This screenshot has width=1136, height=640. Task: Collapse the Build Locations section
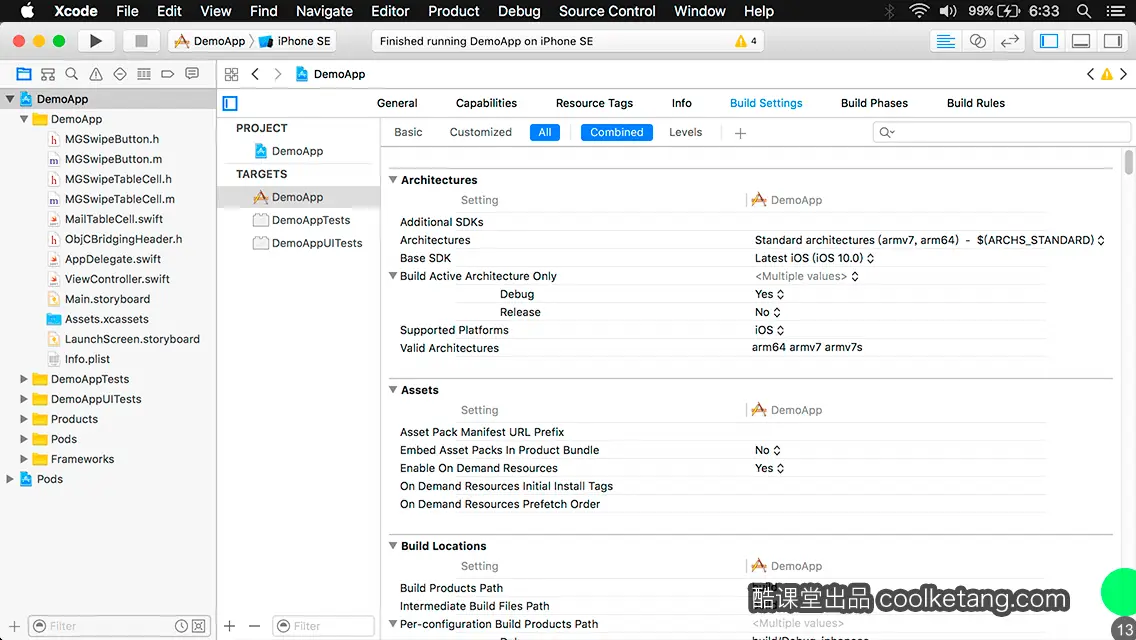coord(393,546)
